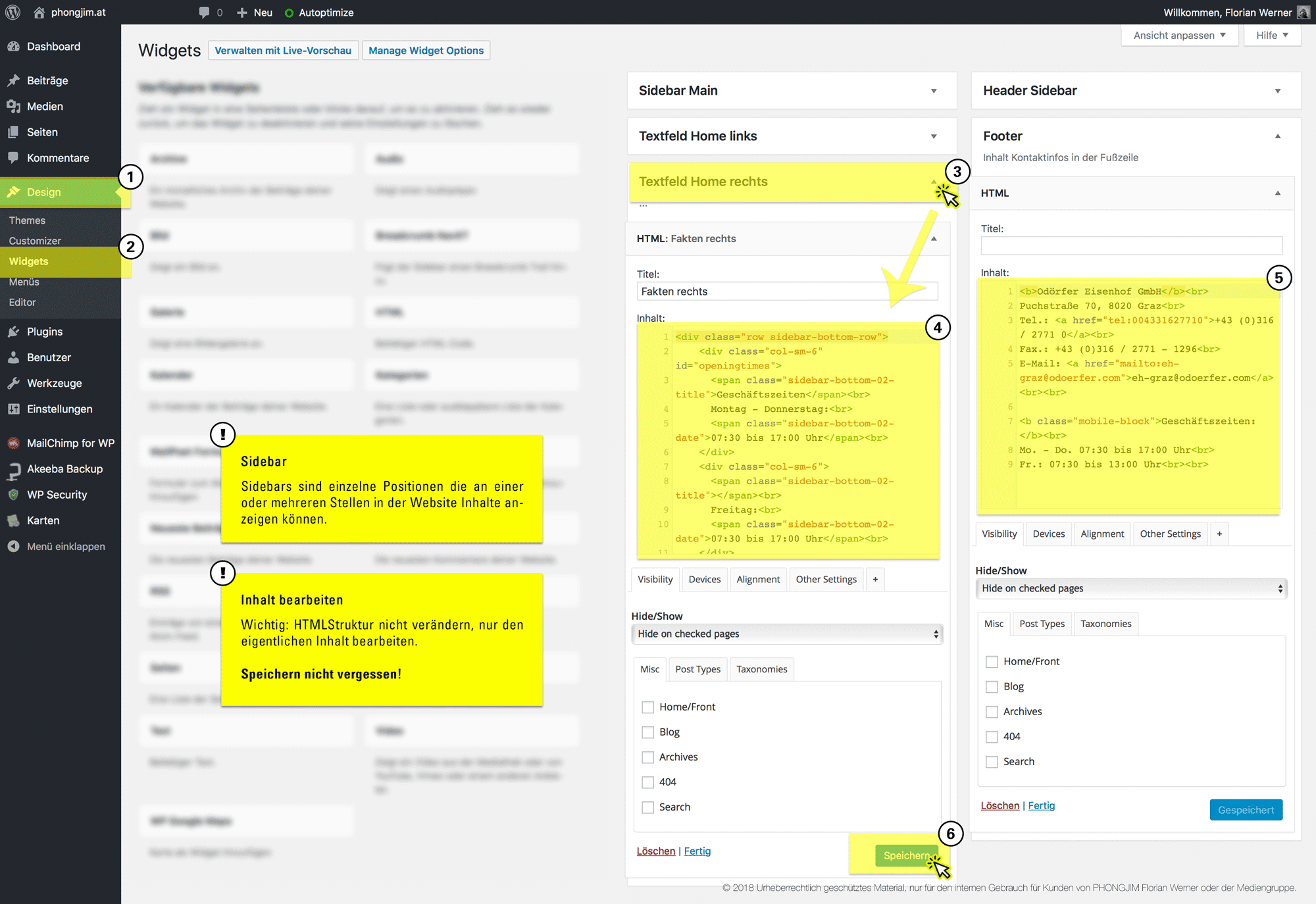The width and height of the screenshot is (1316, 904).
Task: Click the Medien media icon
Action: point(13,107)
